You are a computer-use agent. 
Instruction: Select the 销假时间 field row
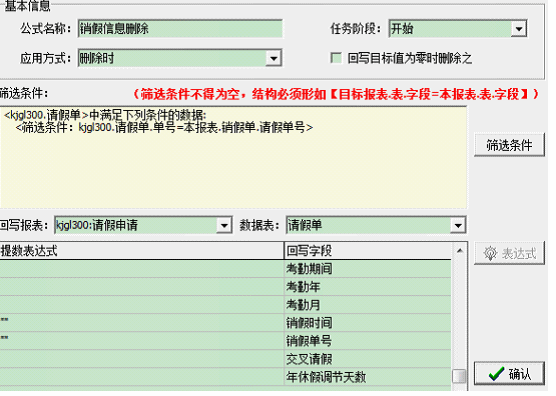[x=226, y=323]
